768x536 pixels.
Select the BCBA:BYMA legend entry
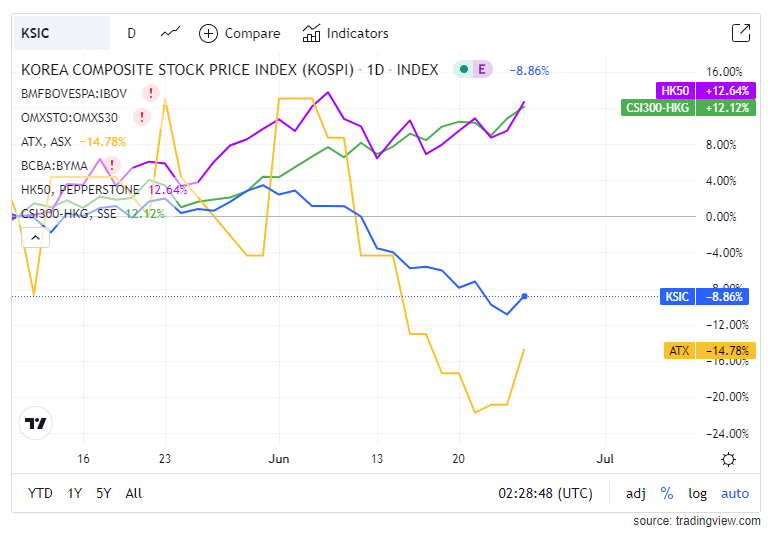click(54, 166)
